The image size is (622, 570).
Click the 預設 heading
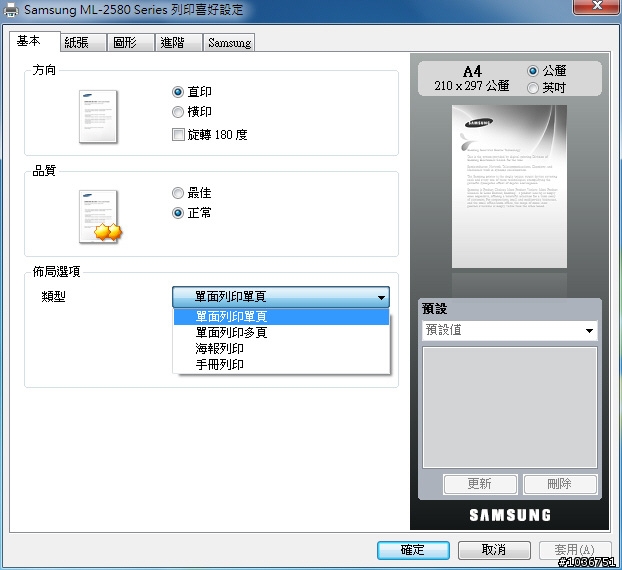click(434, 308)
